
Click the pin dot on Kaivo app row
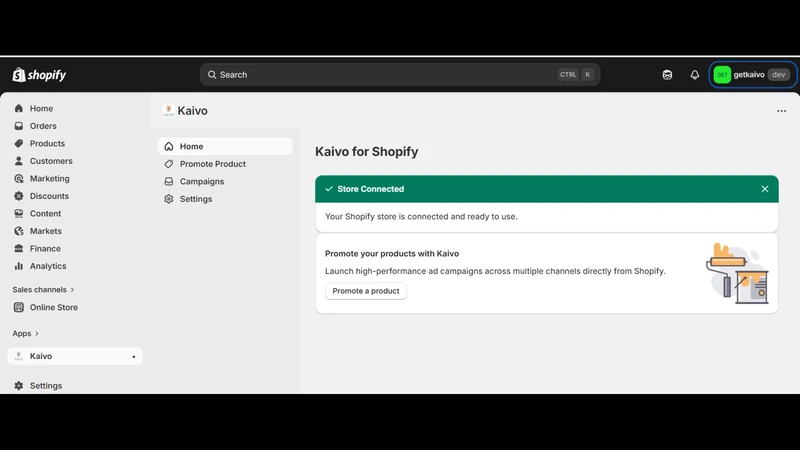tap(134, 357)
